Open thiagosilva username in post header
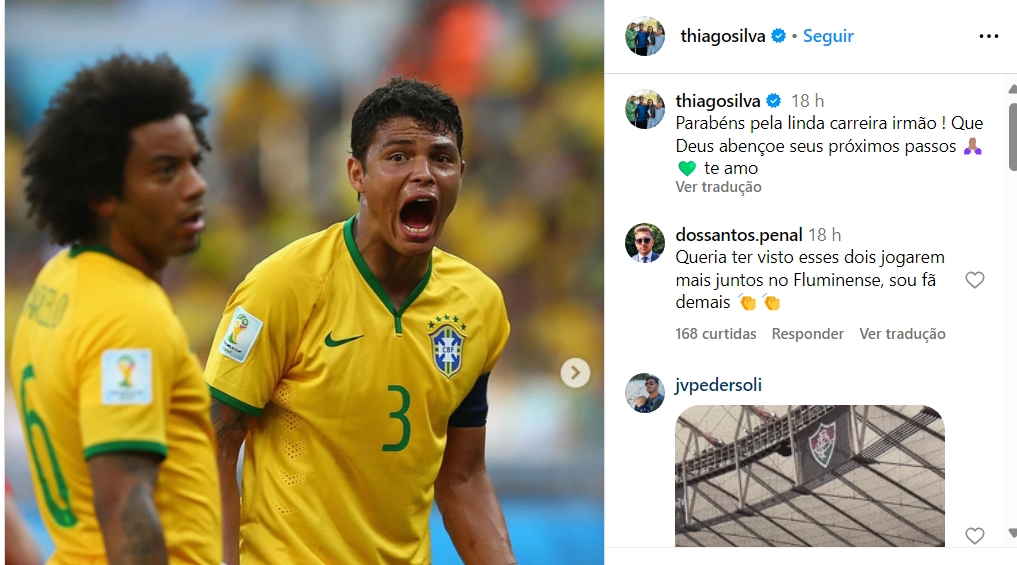1017x565 pixels. tap(723, 36)
